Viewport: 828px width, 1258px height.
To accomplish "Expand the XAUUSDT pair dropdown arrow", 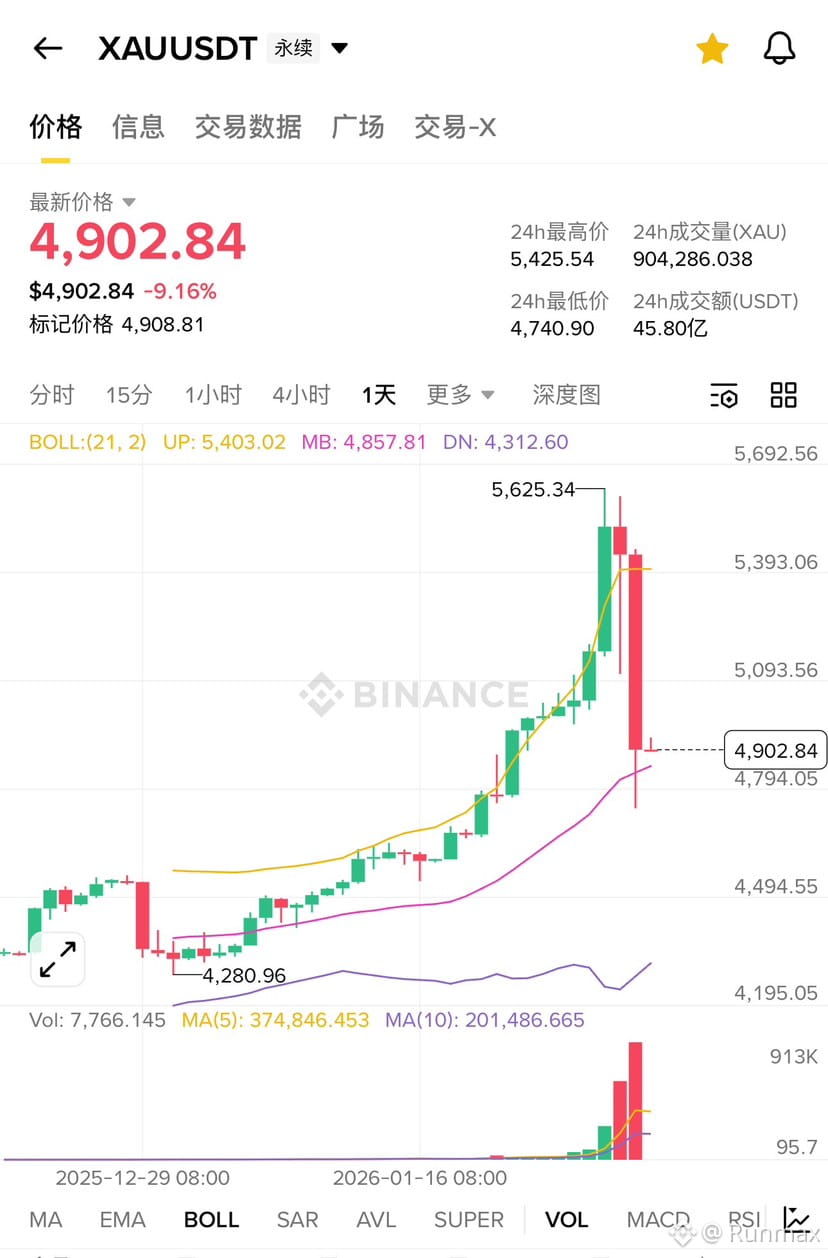I will pos(339,48).
